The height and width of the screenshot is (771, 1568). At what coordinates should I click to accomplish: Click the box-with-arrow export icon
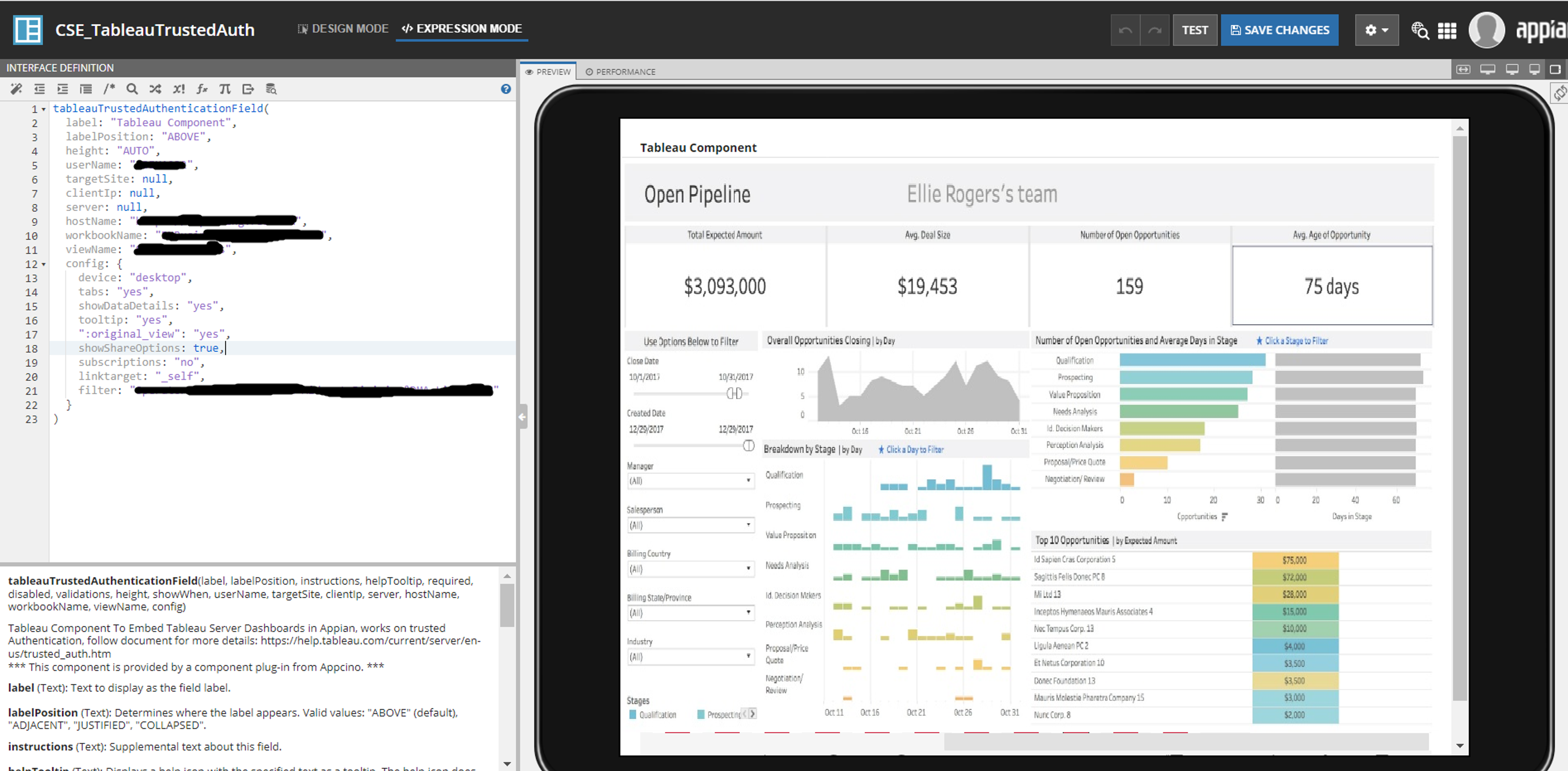click(248, 89)
